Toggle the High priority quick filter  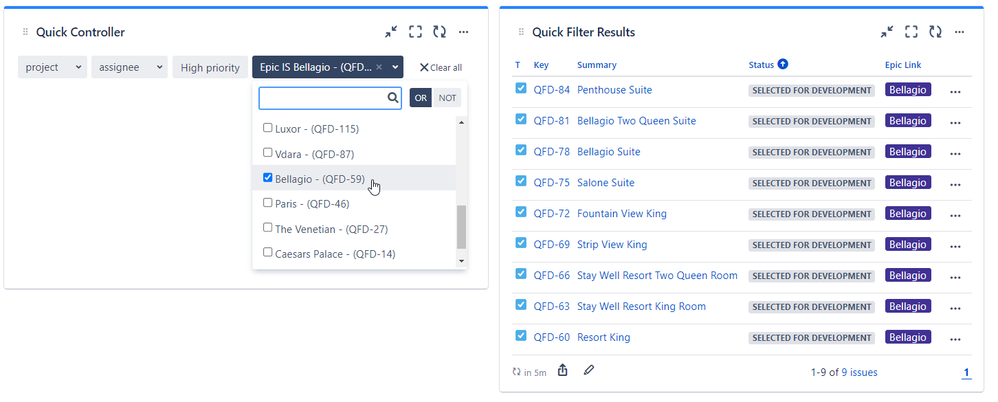(210, 67)
